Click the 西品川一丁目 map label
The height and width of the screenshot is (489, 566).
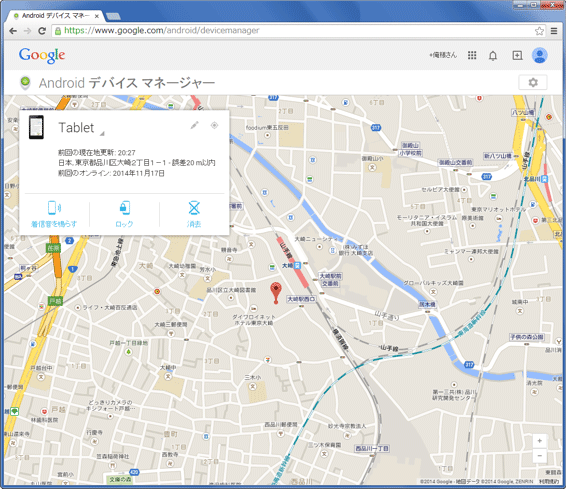pyautogui.click(x=371, y=448)
